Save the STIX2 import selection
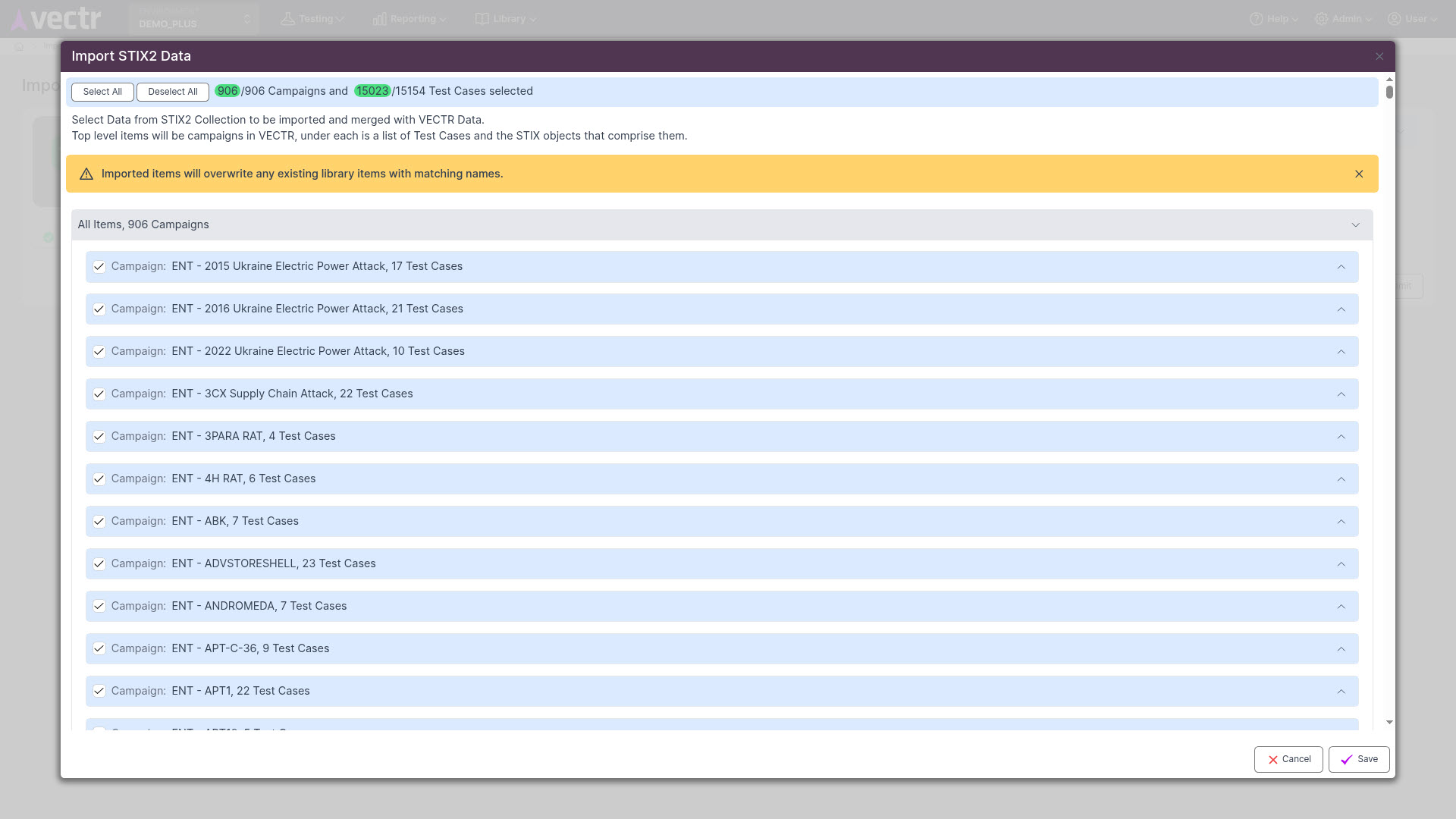The width and height of the screenshot is (1456, 819). (1358, 759)
